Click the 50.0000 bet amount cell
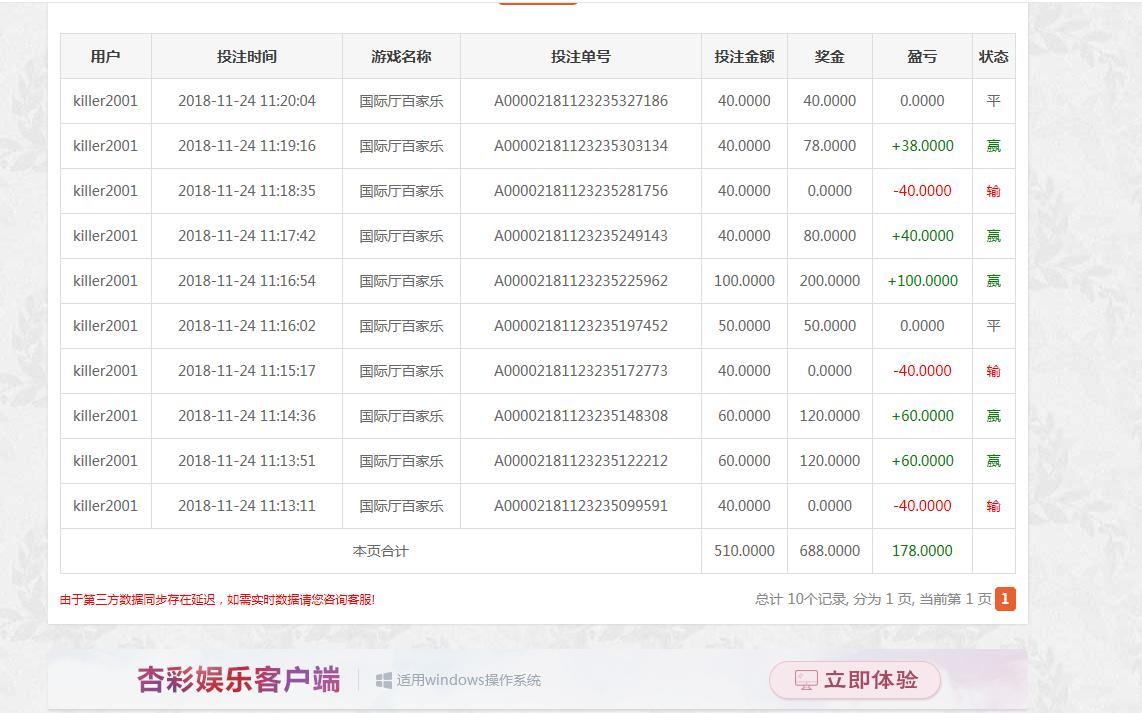Viewport: 1142px width, 713px height. click(x=744, y=326)
